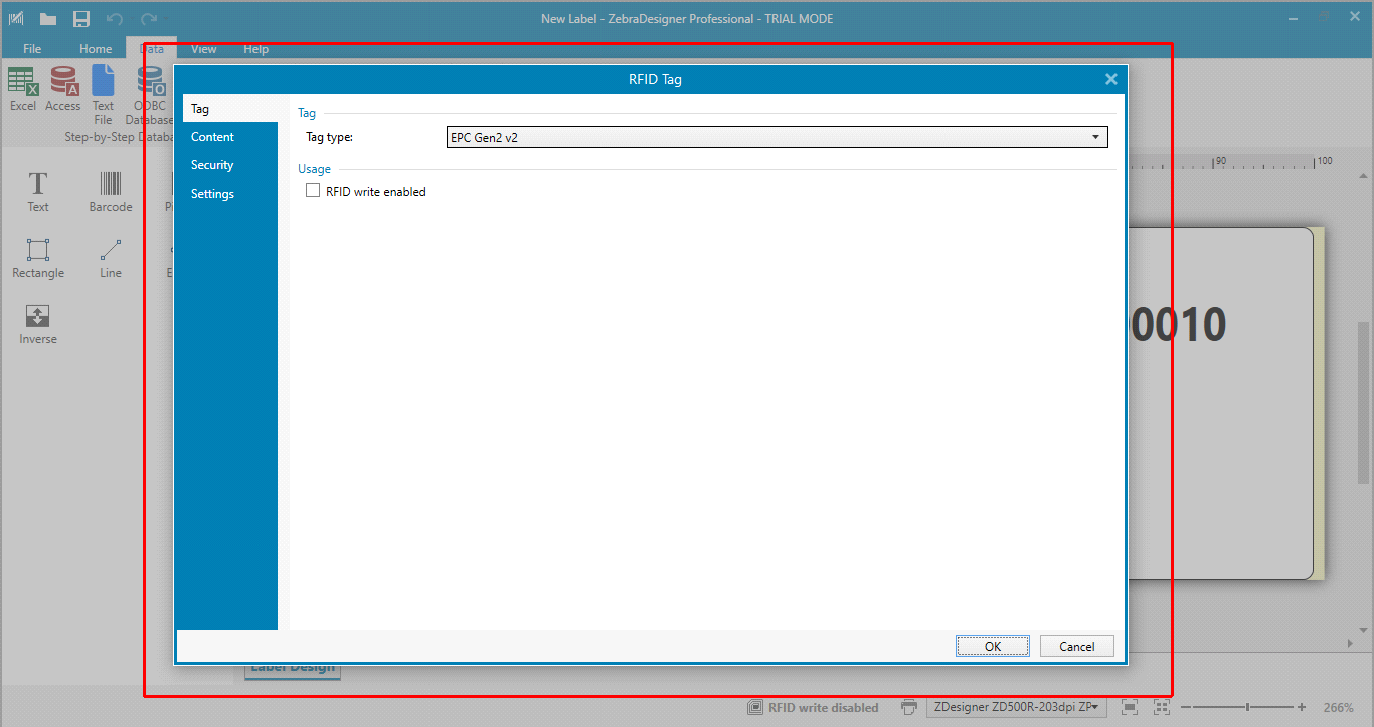Image resolution: width=1374 pixels, height=727 pixels.
Task: Pick the Rectangle shape tool
Action: tap(38, 250)
